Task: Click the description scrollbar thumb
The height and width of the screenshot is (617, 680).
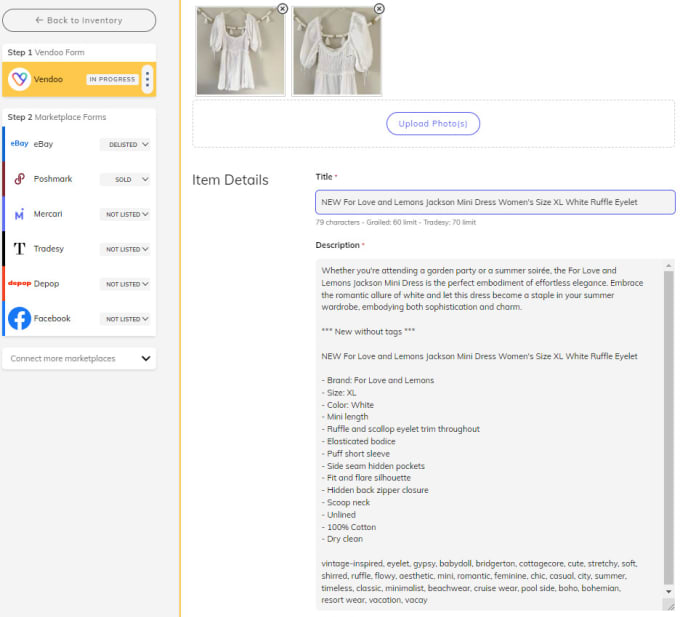Action: (x=669, y=428)
